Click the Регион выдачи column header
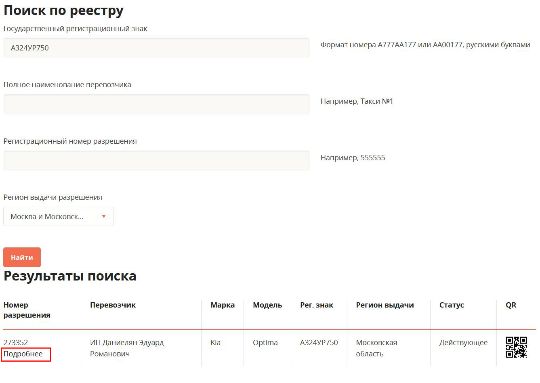The image size is (540, 383). point(385,305)
